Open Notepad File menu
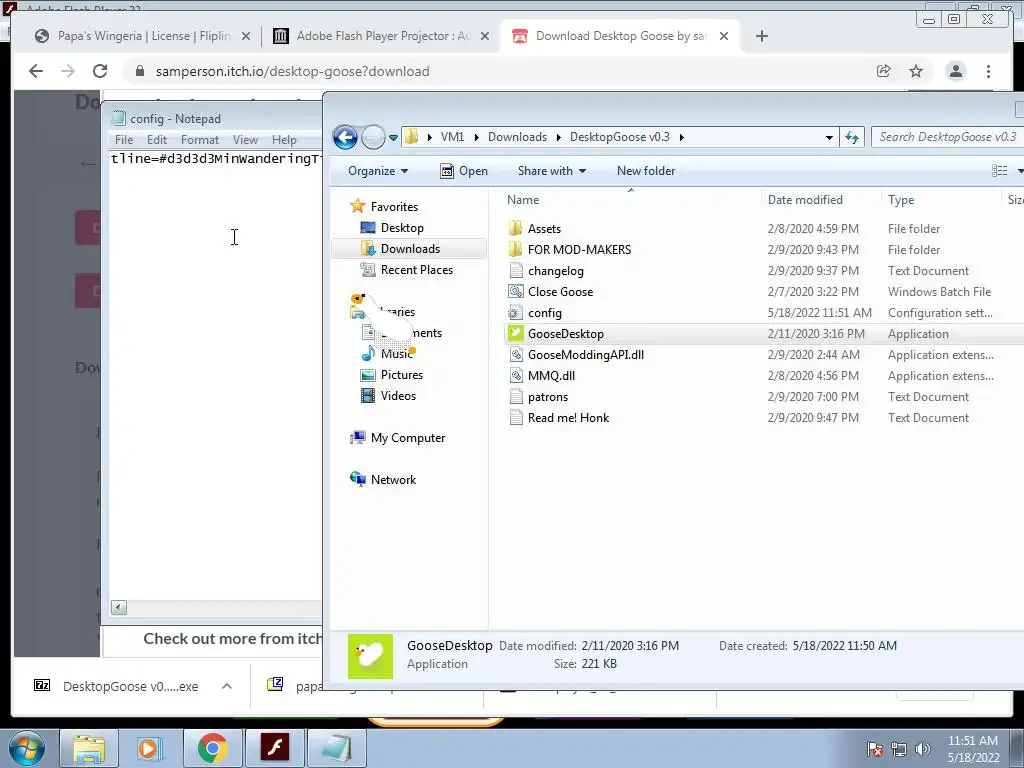 tap(123, 140)
